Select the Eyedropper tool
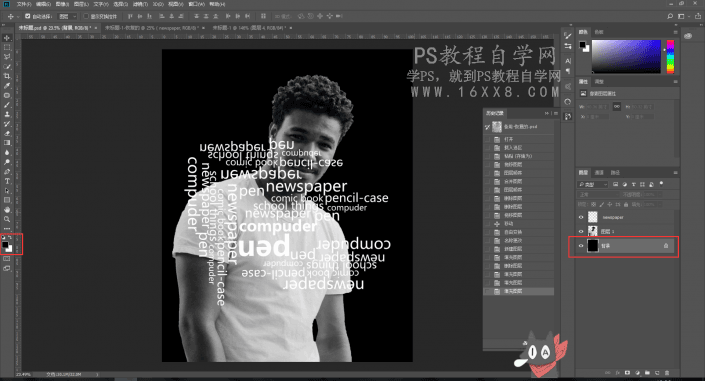The width and height of the screenshot is (705, 381). [7, 85]
